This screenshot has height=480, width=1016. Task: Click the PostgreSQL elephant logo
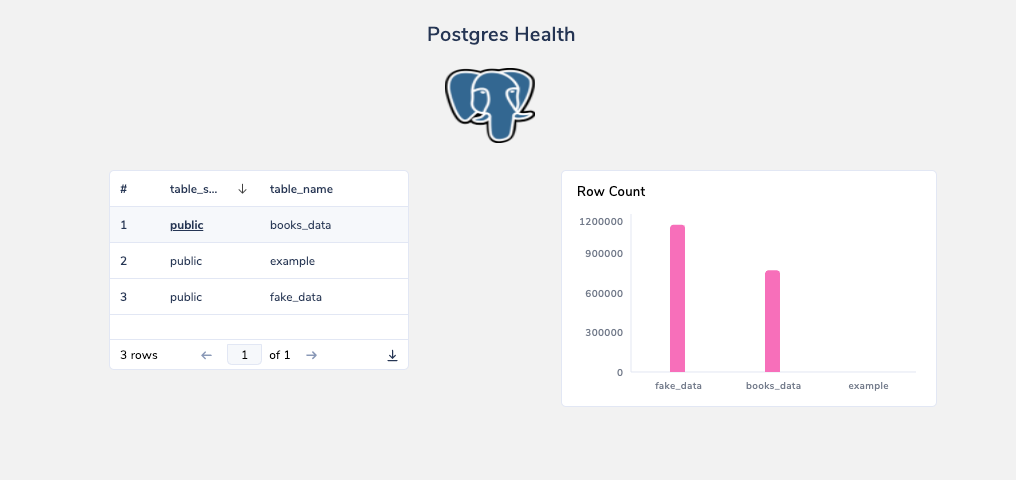(490, 104)
